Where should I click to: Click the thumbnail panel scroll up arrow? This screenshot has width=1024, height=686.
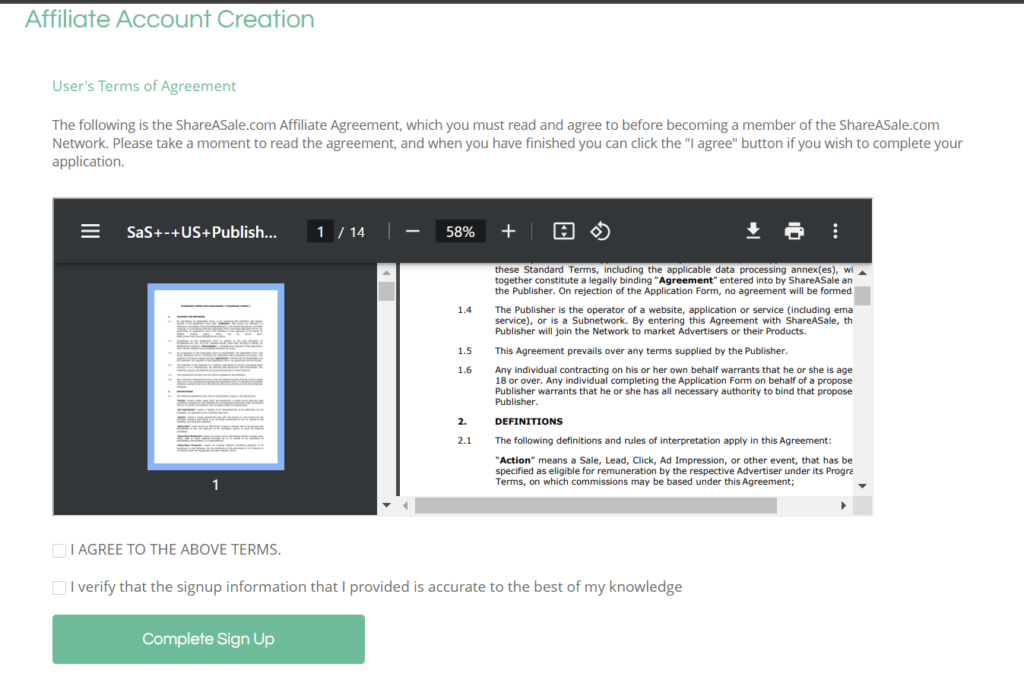387,272
